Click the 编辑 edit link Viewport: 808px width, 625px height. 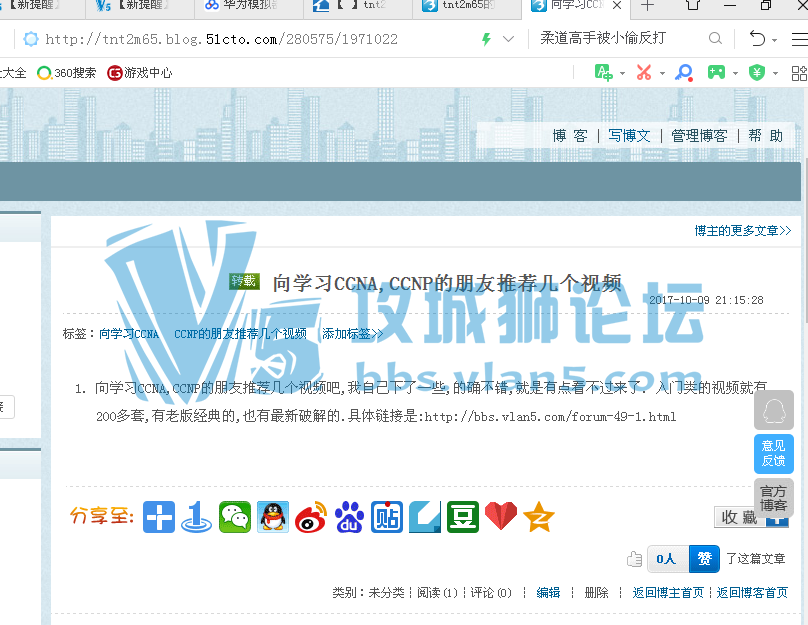(x=548, y=593)
